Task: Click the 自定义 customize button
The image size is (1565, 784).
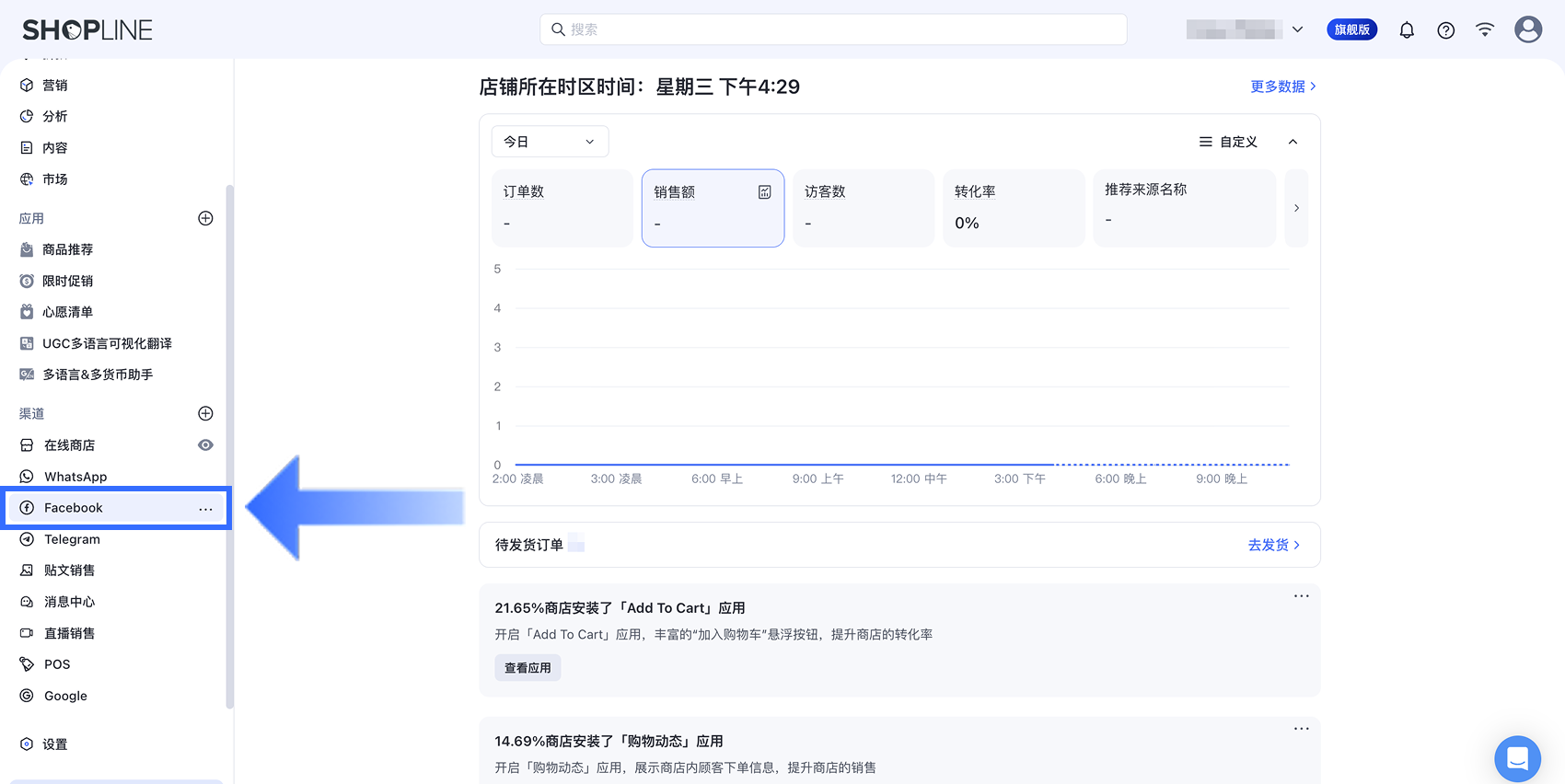Action: 1228,142
